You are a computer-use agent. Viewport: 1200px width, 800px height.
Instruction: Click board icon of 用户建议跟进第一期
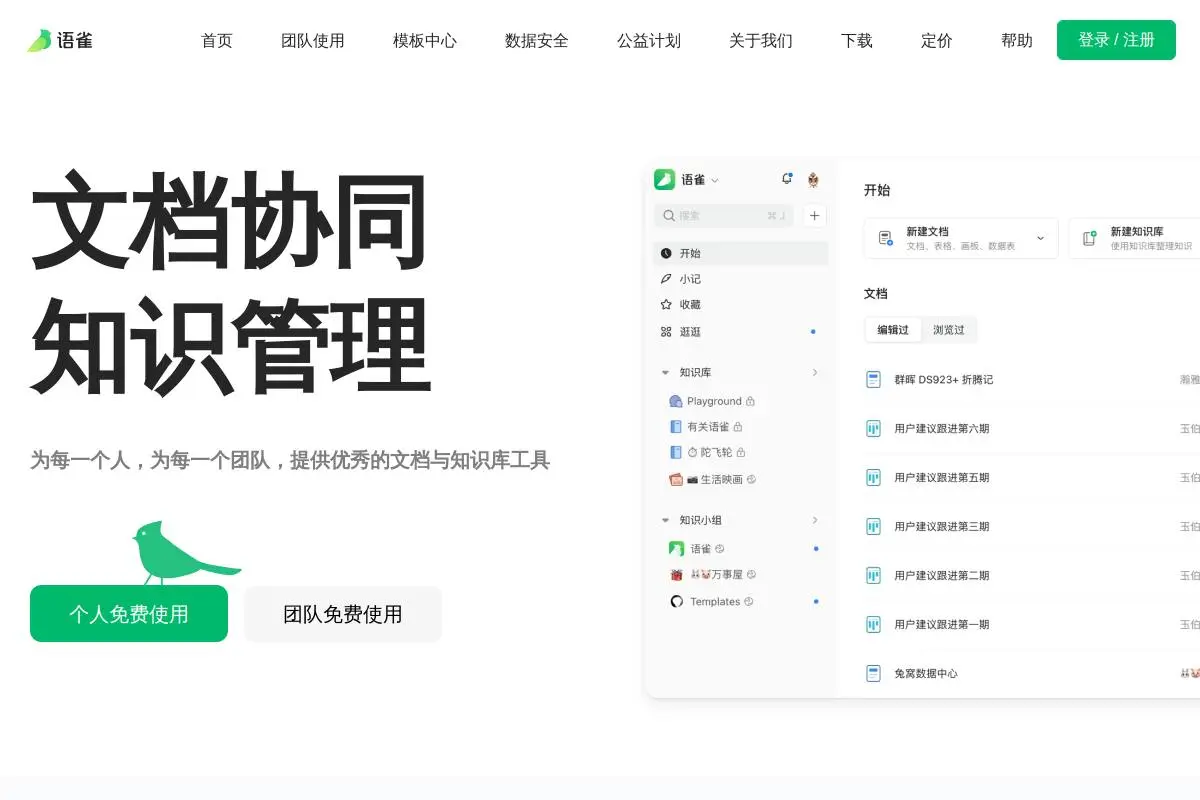(x=873, y=624)
